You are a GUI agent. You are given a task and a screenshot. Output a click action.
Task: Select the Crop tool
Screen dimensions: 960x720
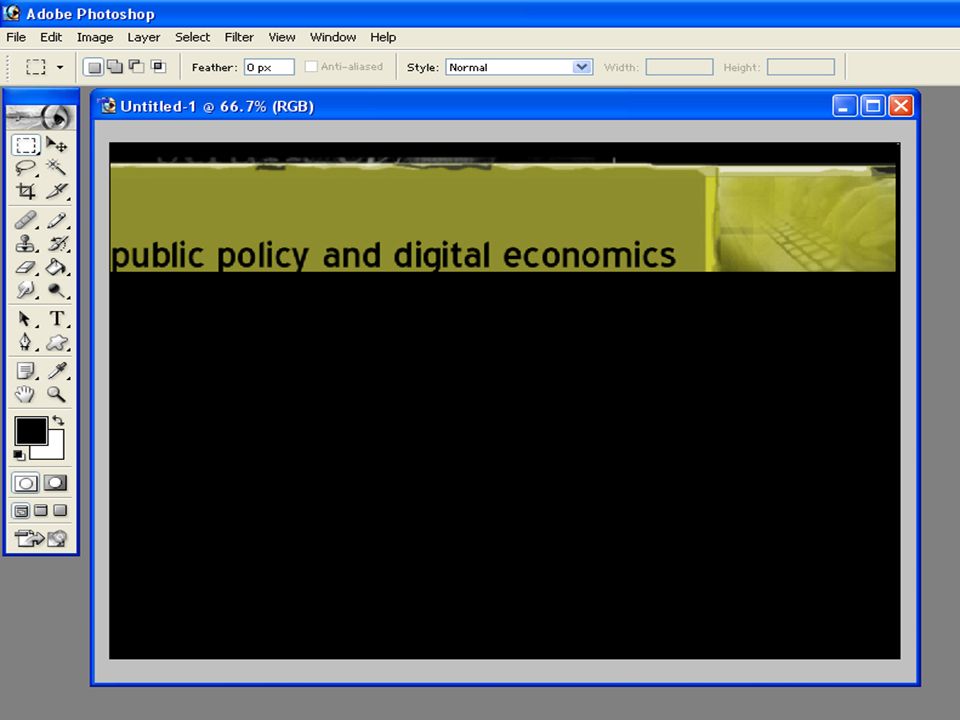(x=26, y=191)
